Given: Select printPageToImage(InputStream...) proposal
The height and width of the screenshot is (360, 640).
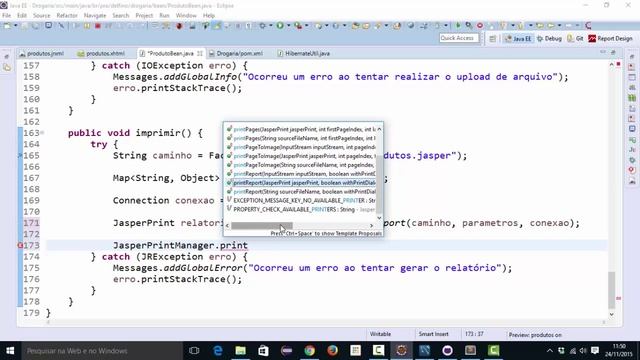Looking at the screenshot, I should [x=301, y=147].
